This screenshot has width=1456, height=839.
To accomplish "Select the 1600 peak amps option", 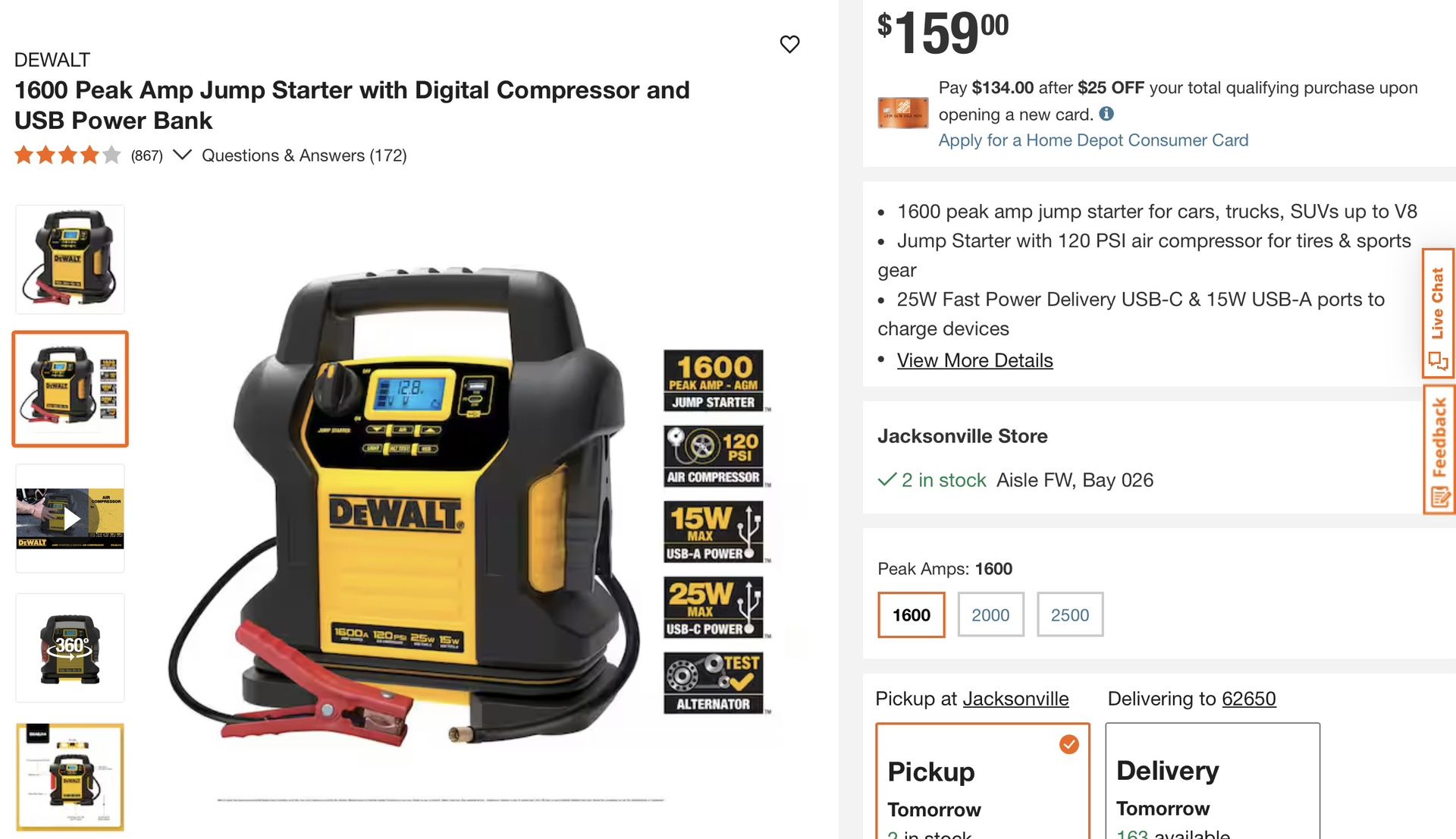I will [911, 614].
